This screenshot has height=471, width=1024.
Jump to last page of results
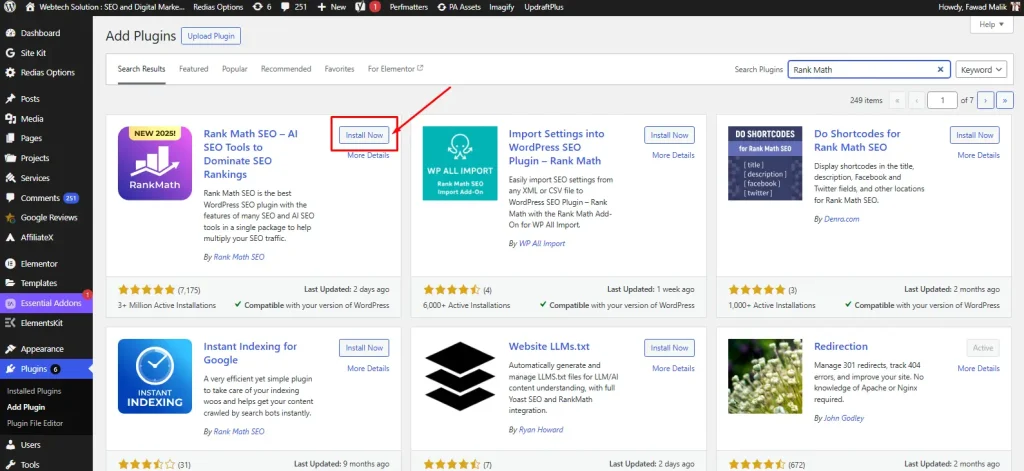(x=1004, y=100)
